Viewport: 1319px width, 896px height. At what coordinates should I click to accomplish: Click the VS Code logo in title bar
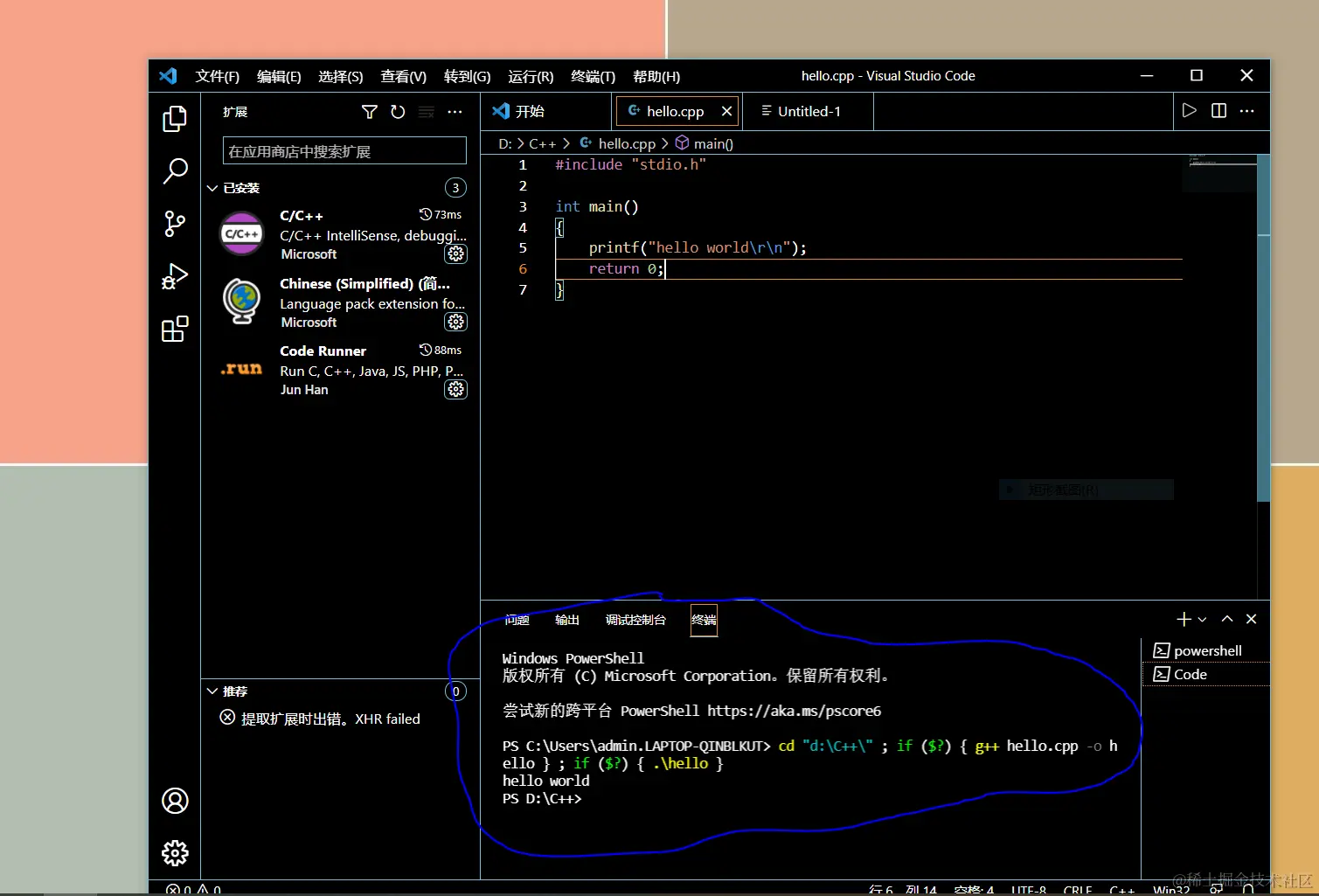[x=168, y=76]
